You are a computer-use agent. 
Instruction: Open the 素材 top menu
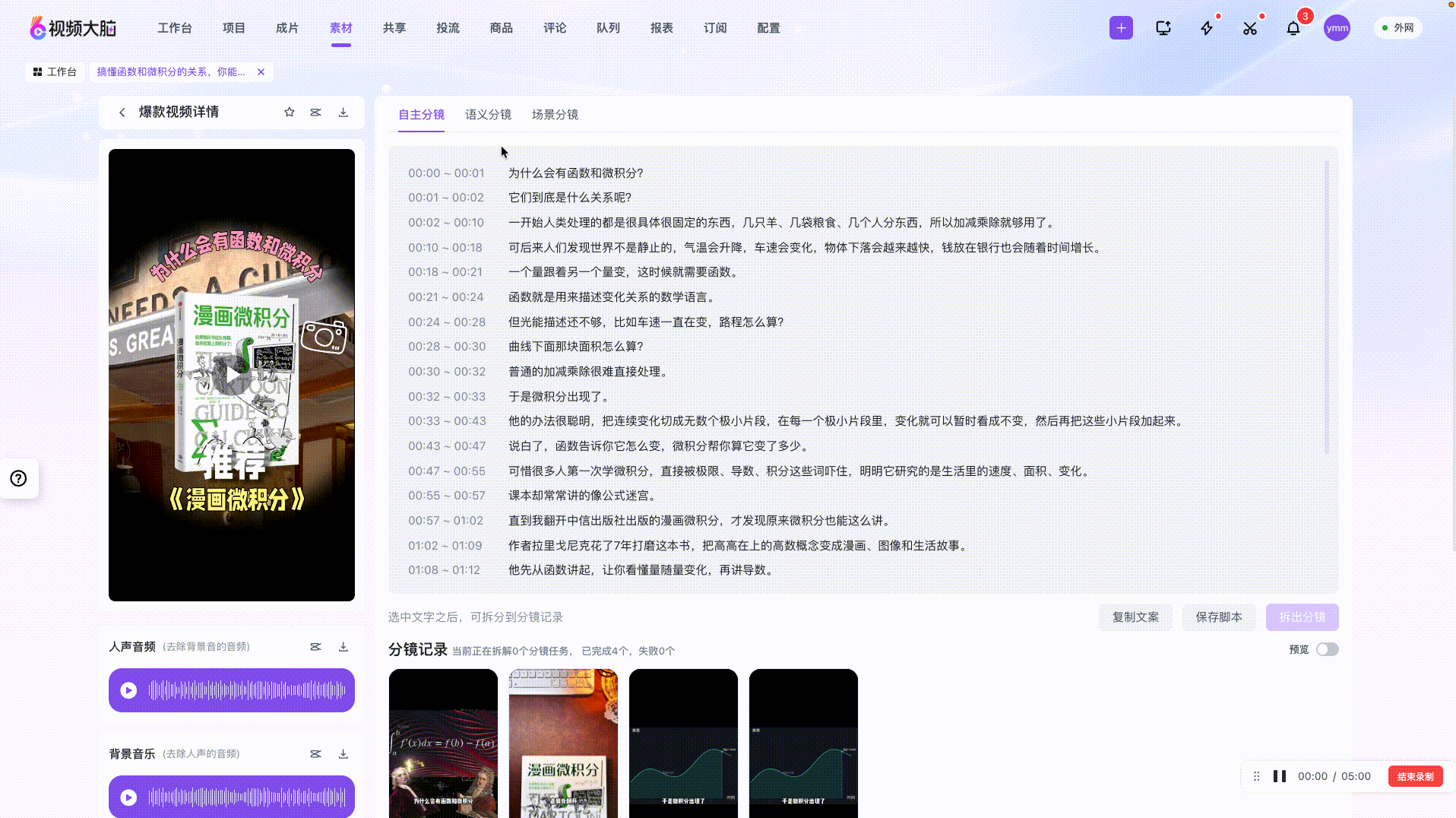pos(341,28)
